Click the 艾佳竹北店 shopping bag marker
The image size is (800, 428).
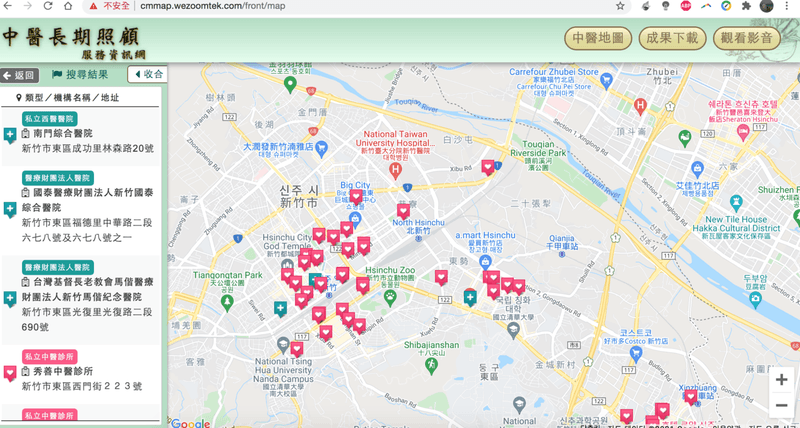click(x=697, y=167)
